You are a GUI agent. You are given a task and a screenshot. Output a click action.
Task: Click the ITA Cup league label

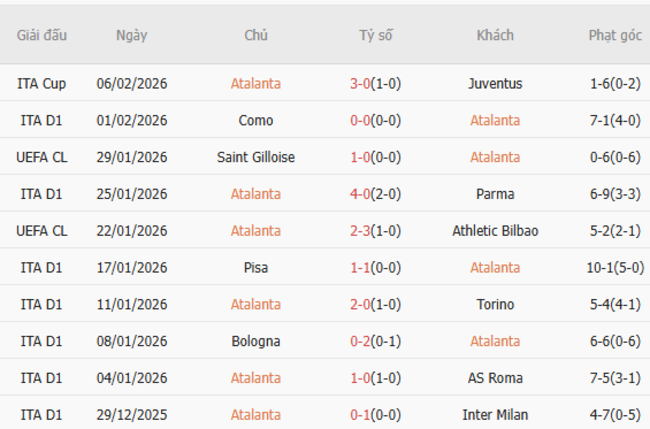pyautogui.click(x=42, y=84)
